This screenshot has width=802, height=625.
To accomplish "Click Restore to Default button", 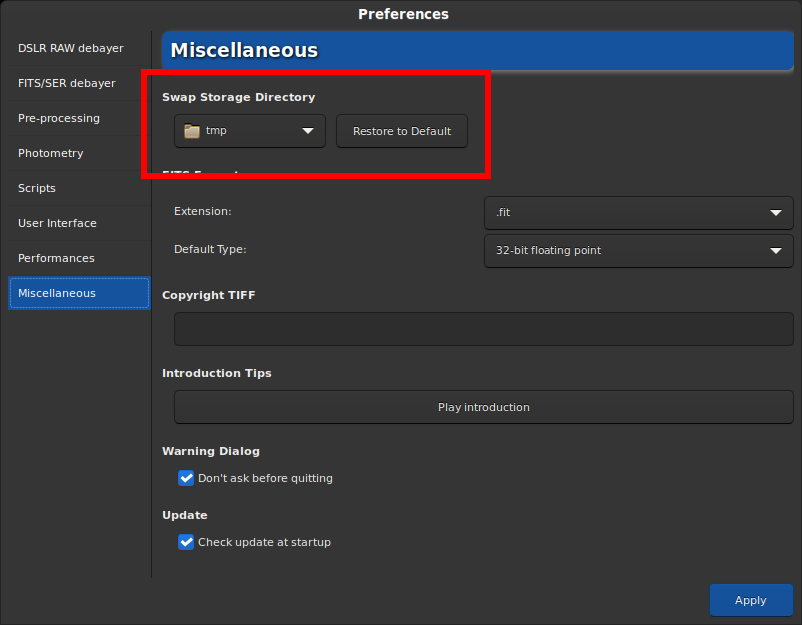I will pos(402,131).
